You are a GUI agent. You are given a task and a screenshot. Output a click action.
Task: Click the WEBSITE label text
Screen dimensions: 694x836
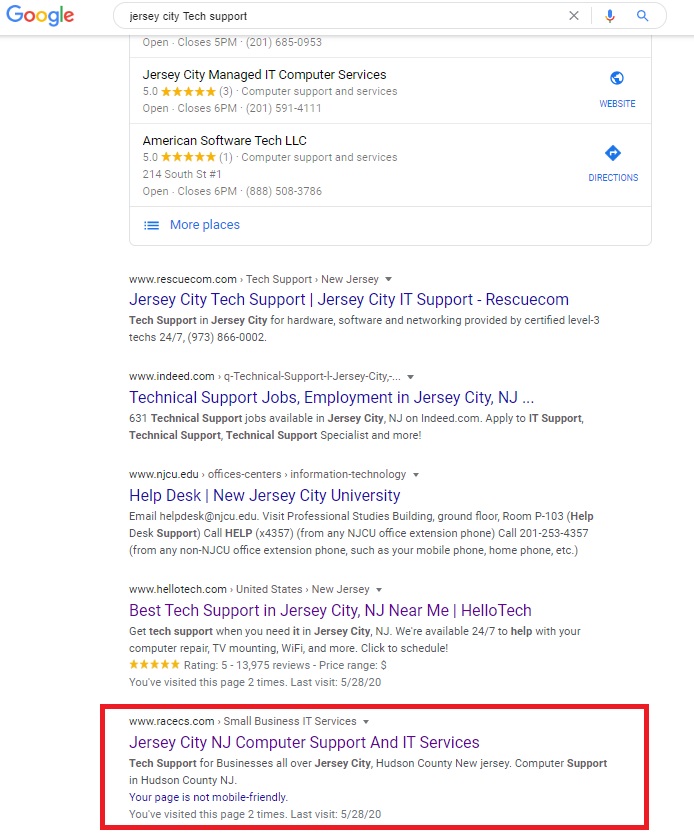pyautogui.click(x=617, y=103)
